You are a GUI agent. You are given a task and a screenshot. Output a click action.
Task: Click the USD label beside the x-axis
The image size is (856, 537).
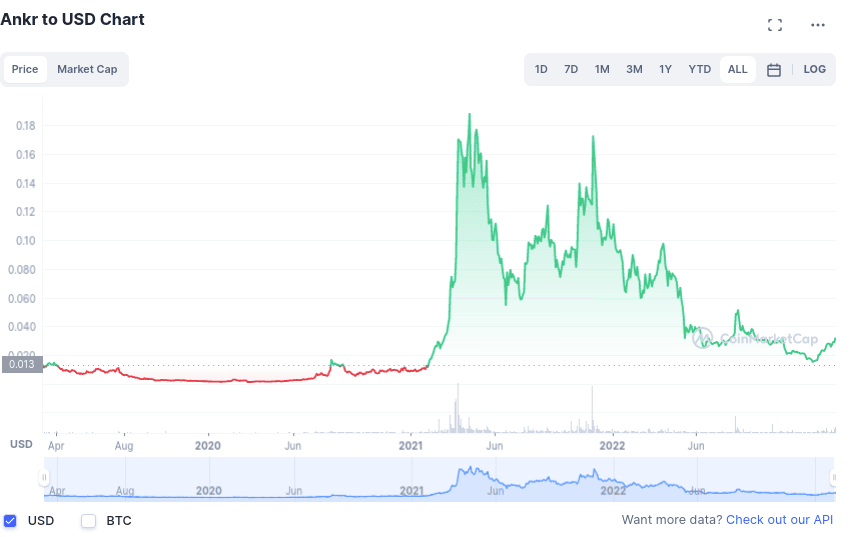pos(21,444)
